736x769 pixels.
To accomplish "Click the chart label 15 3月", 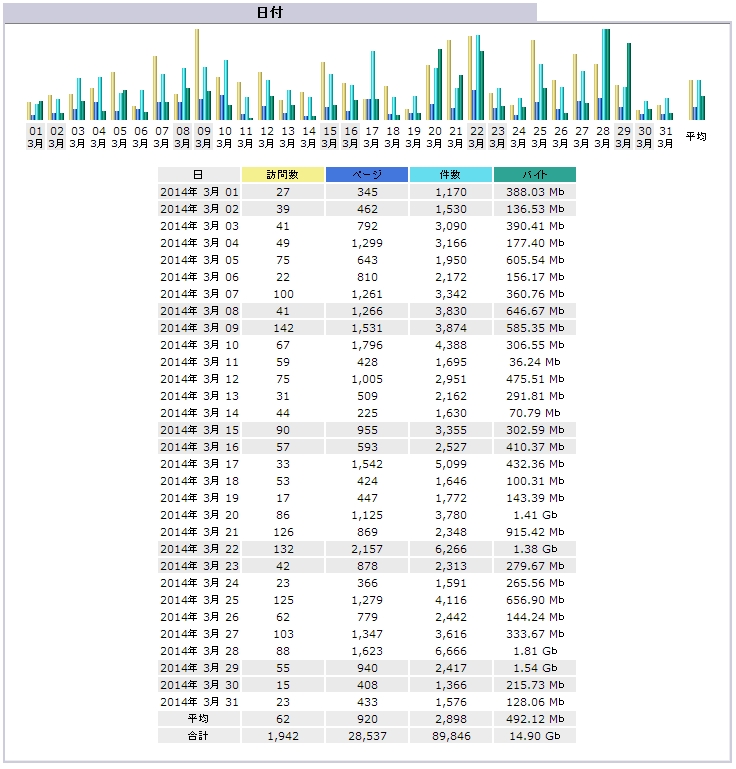I will pyautogui.click(x=330, y=137).
